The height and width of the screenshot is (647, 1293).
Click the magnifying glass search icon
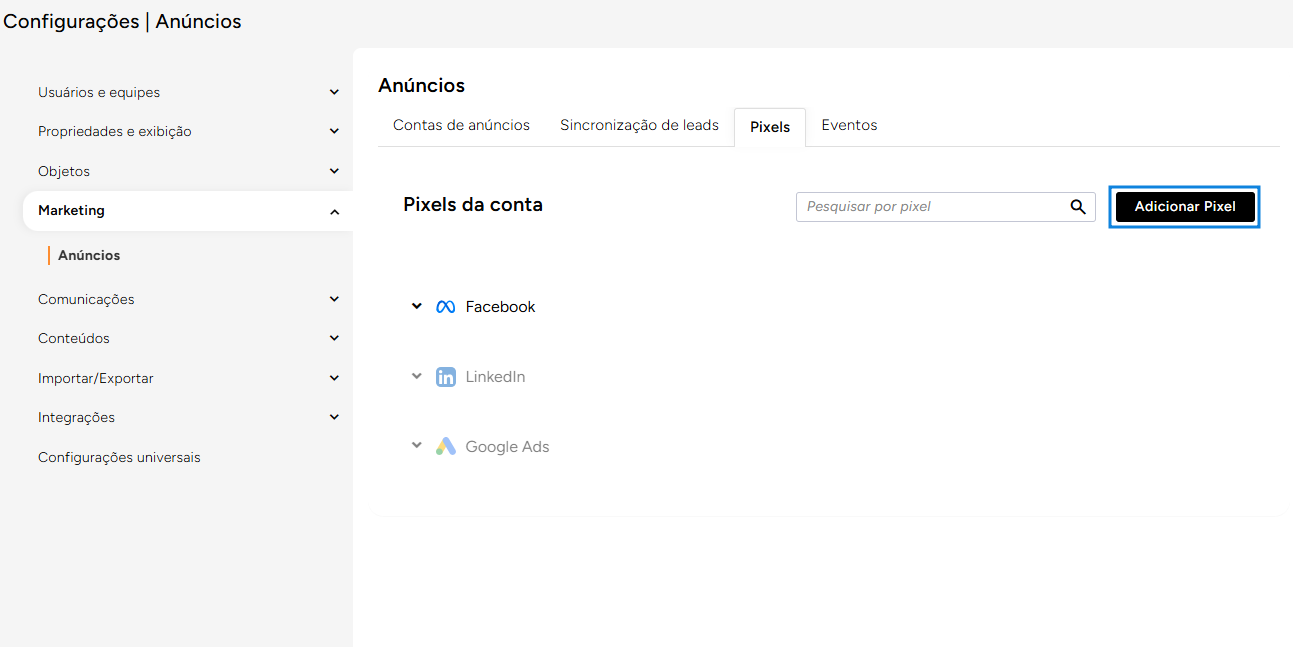pos(1078,207)
